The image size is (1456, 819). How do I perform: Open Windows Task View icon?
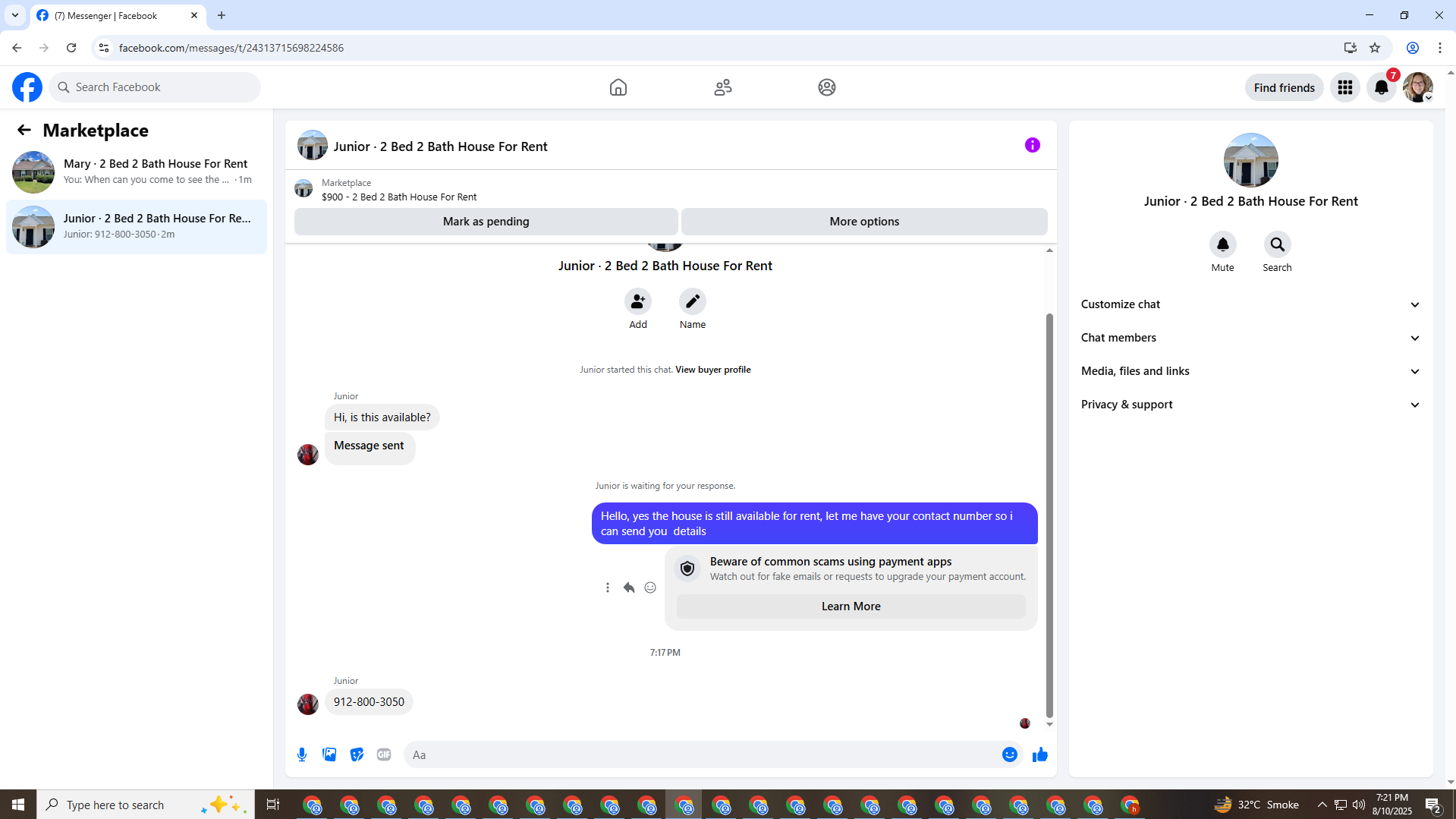pyautogui.click(x=273, y=805)
